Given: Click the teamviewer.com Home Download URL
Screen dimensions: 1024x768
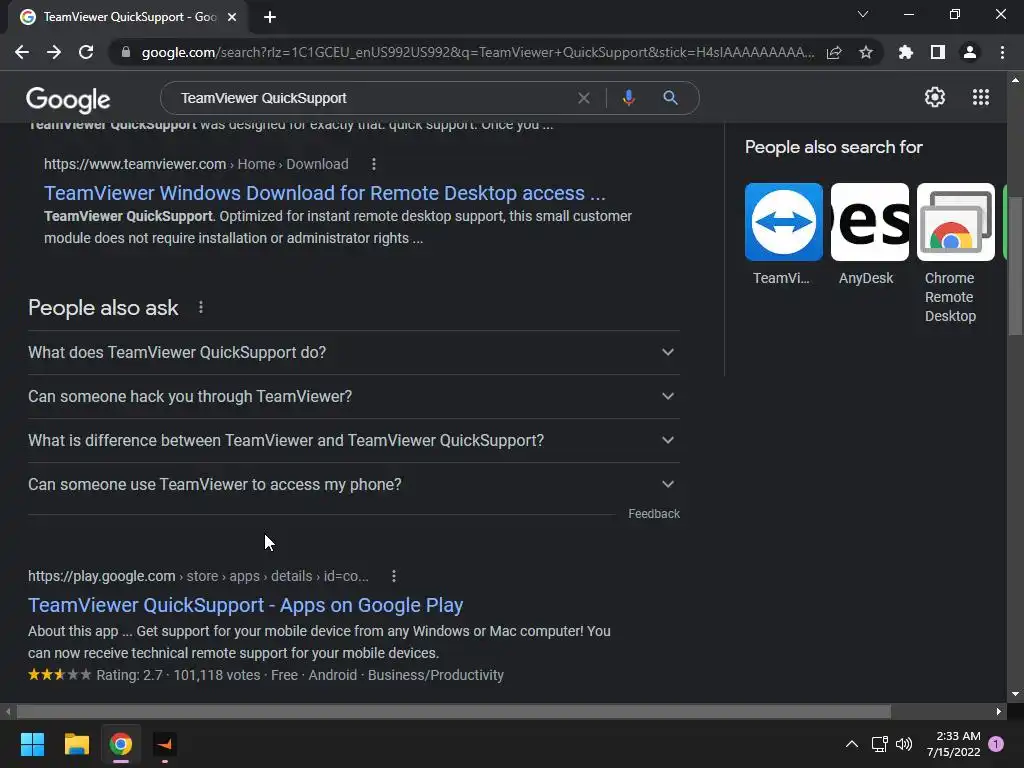Looking at the screenshot, I should tap(196, 164).
